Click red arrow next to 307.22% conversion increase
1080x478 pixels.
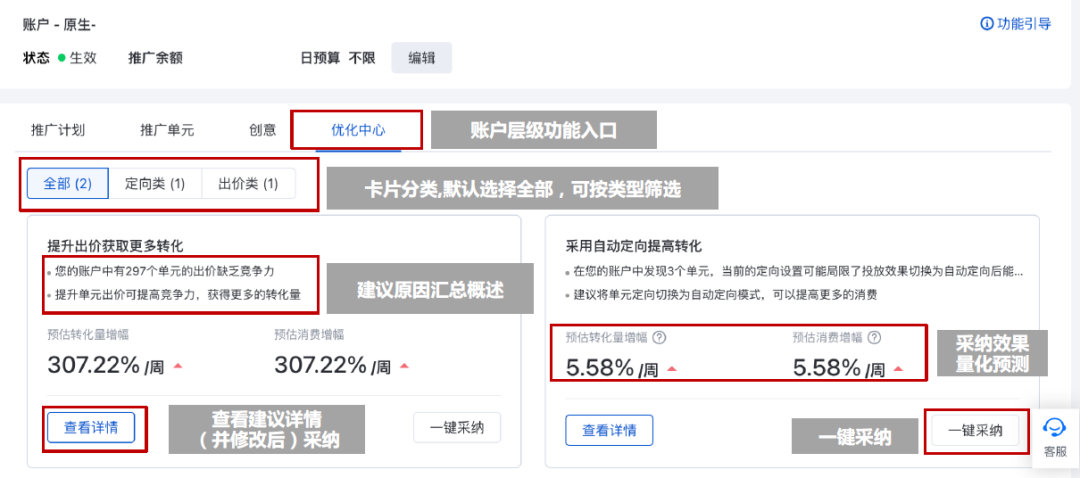point(178,366)
